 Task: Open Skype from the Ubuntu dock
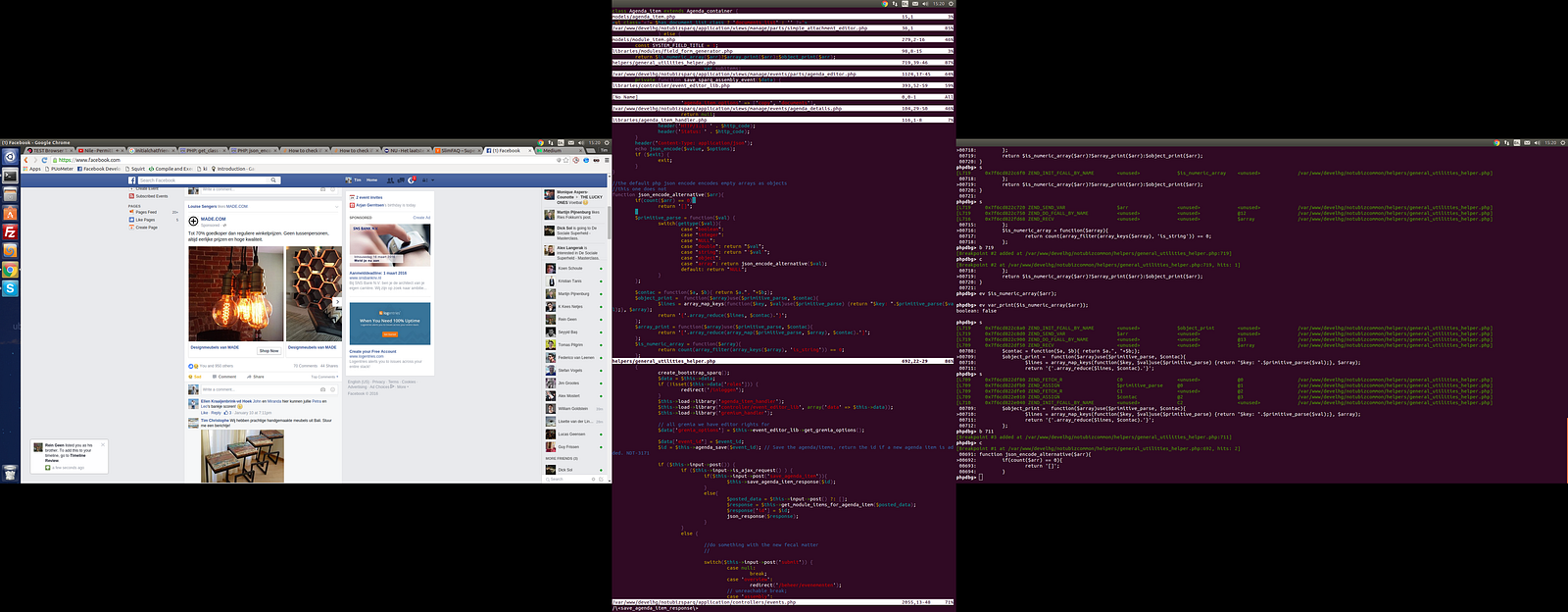pyautogui.click(x=10, y=288)
